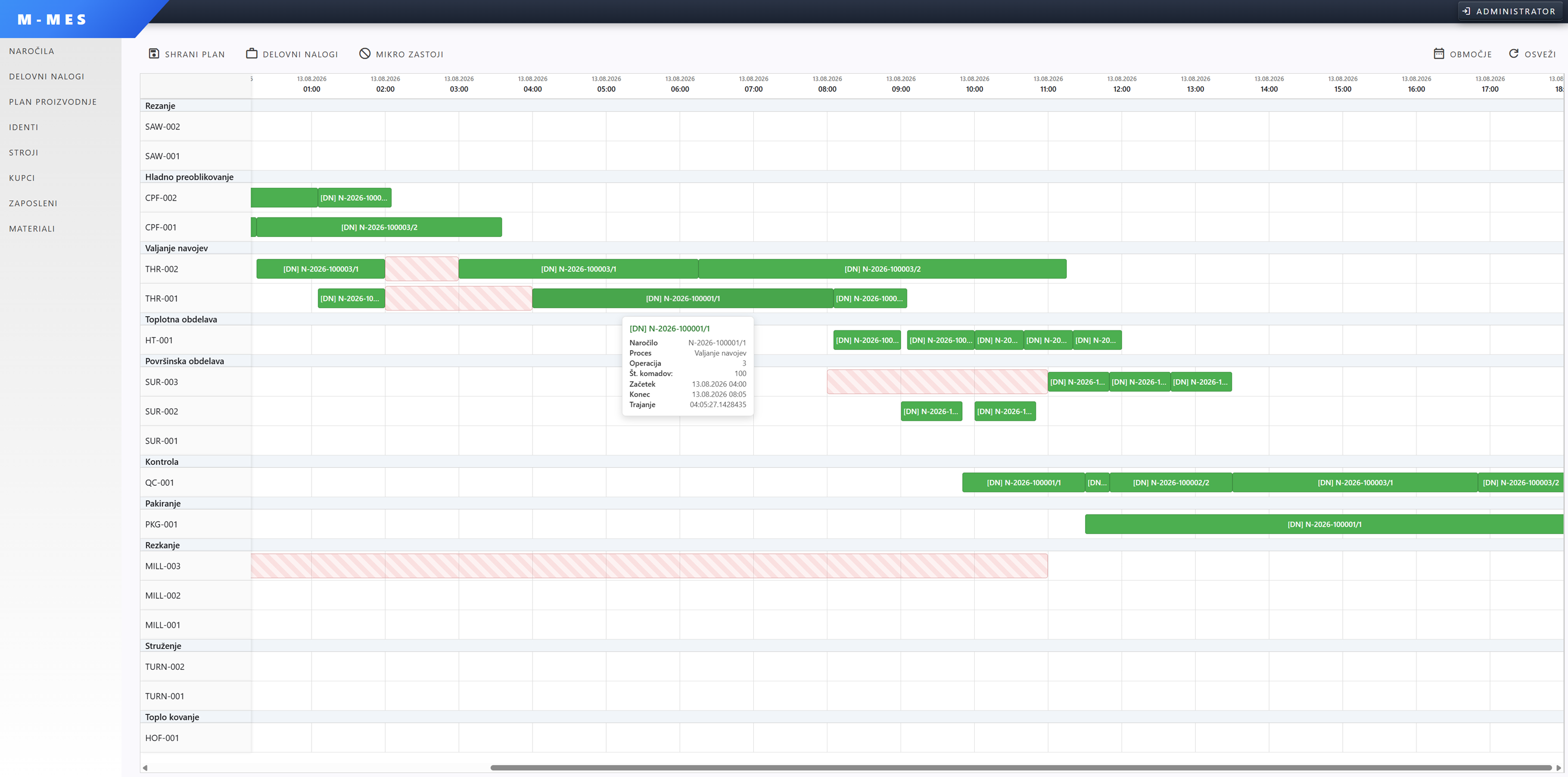Select the N-2026-100001/1 bar on PKG-001

click(1324, 524)
